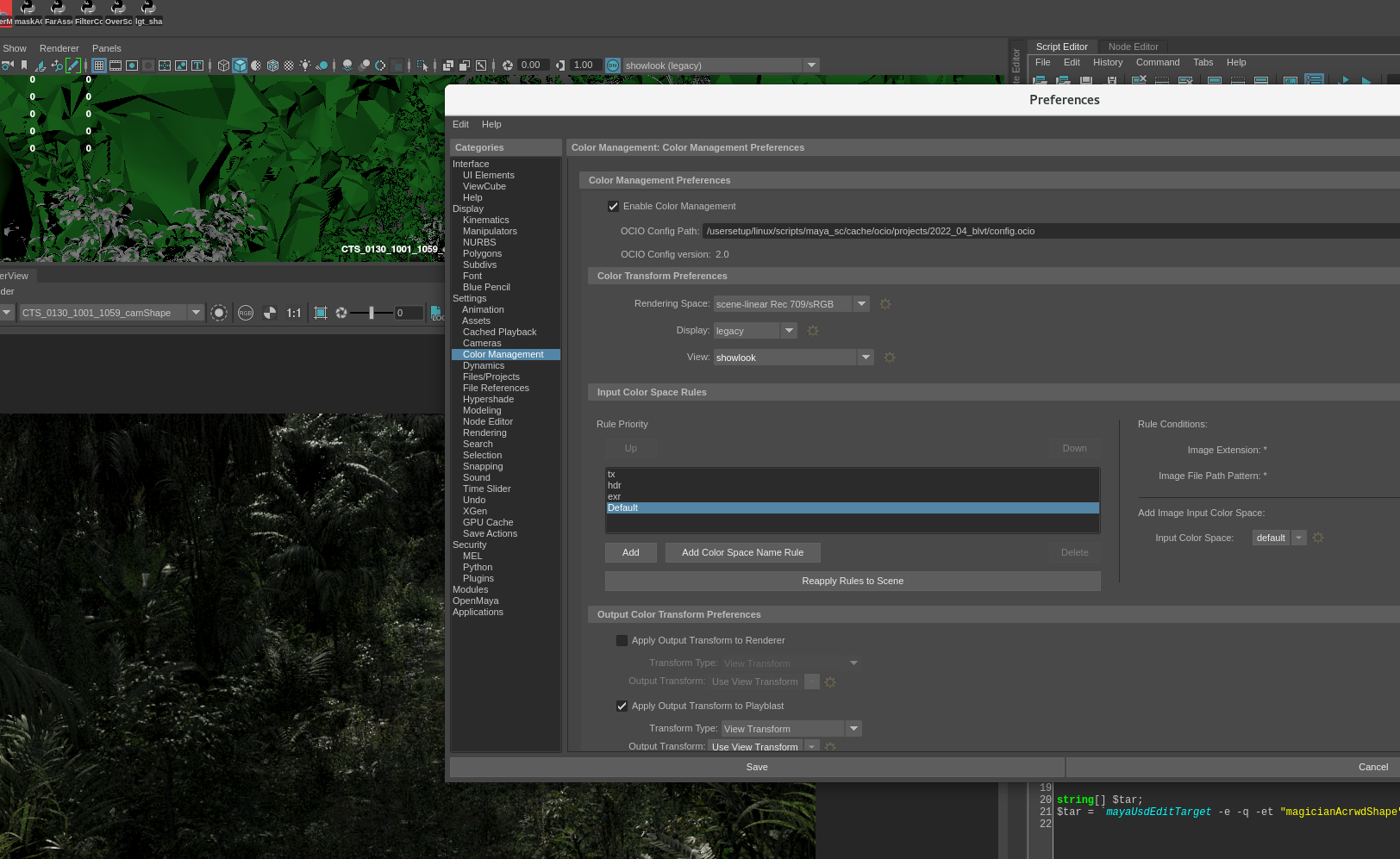Click the safe title 'T' icon
1400x859 pixels.
coord(198,65)
